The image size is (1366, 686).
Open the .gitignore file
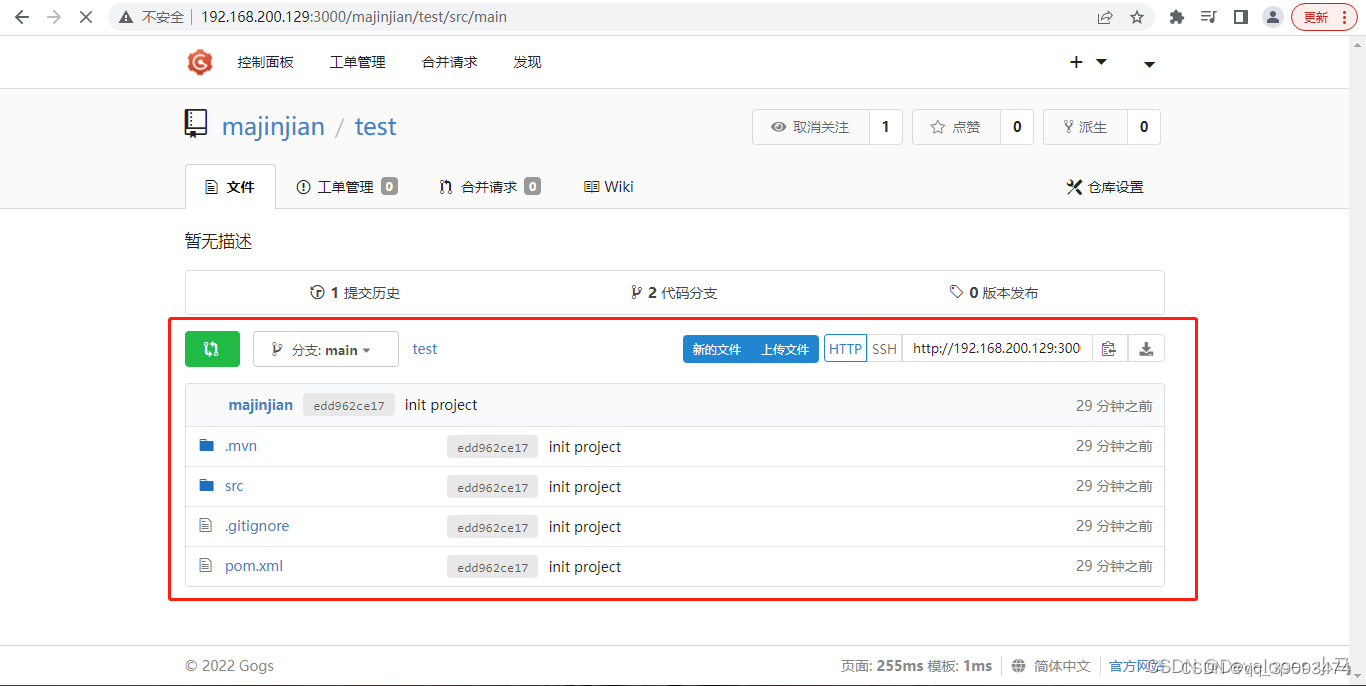point(257,526)
